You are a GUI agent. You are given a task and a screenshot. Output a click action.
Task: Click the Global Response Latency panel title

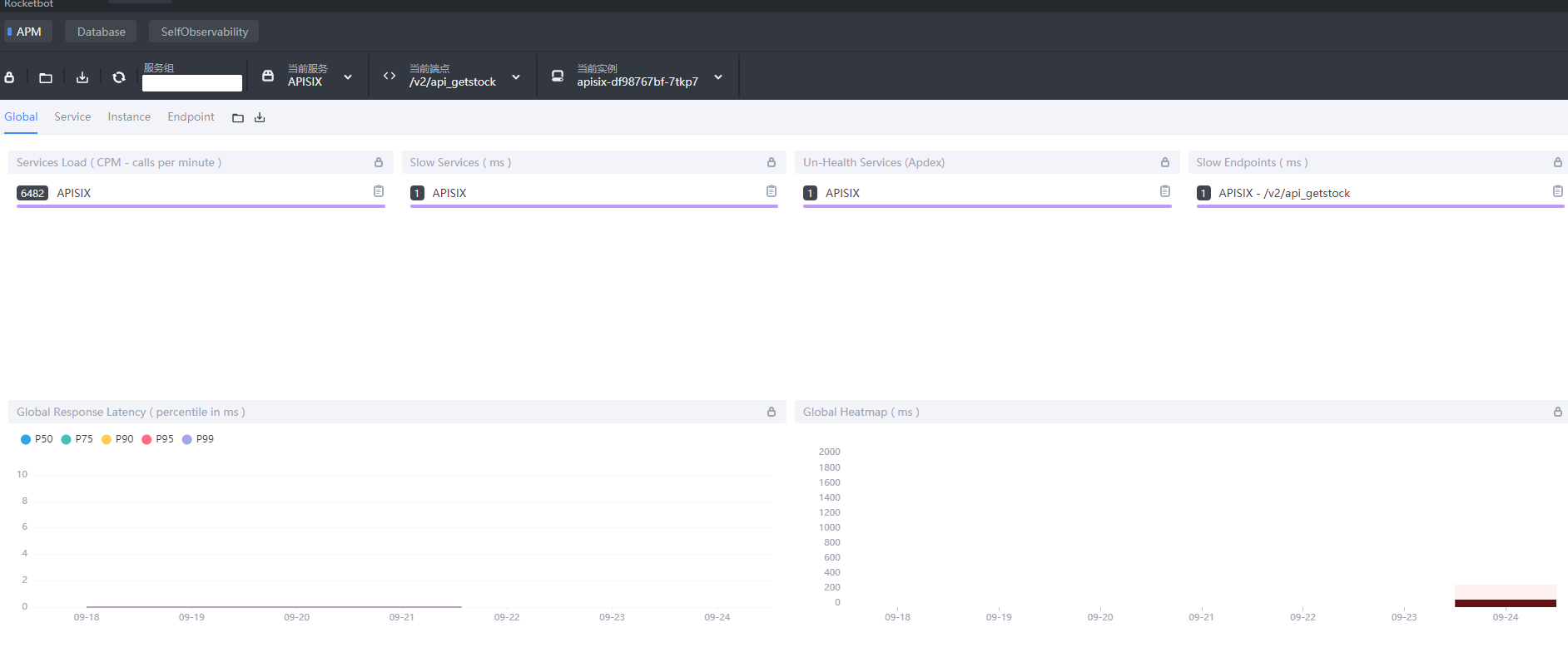(131, 412)
